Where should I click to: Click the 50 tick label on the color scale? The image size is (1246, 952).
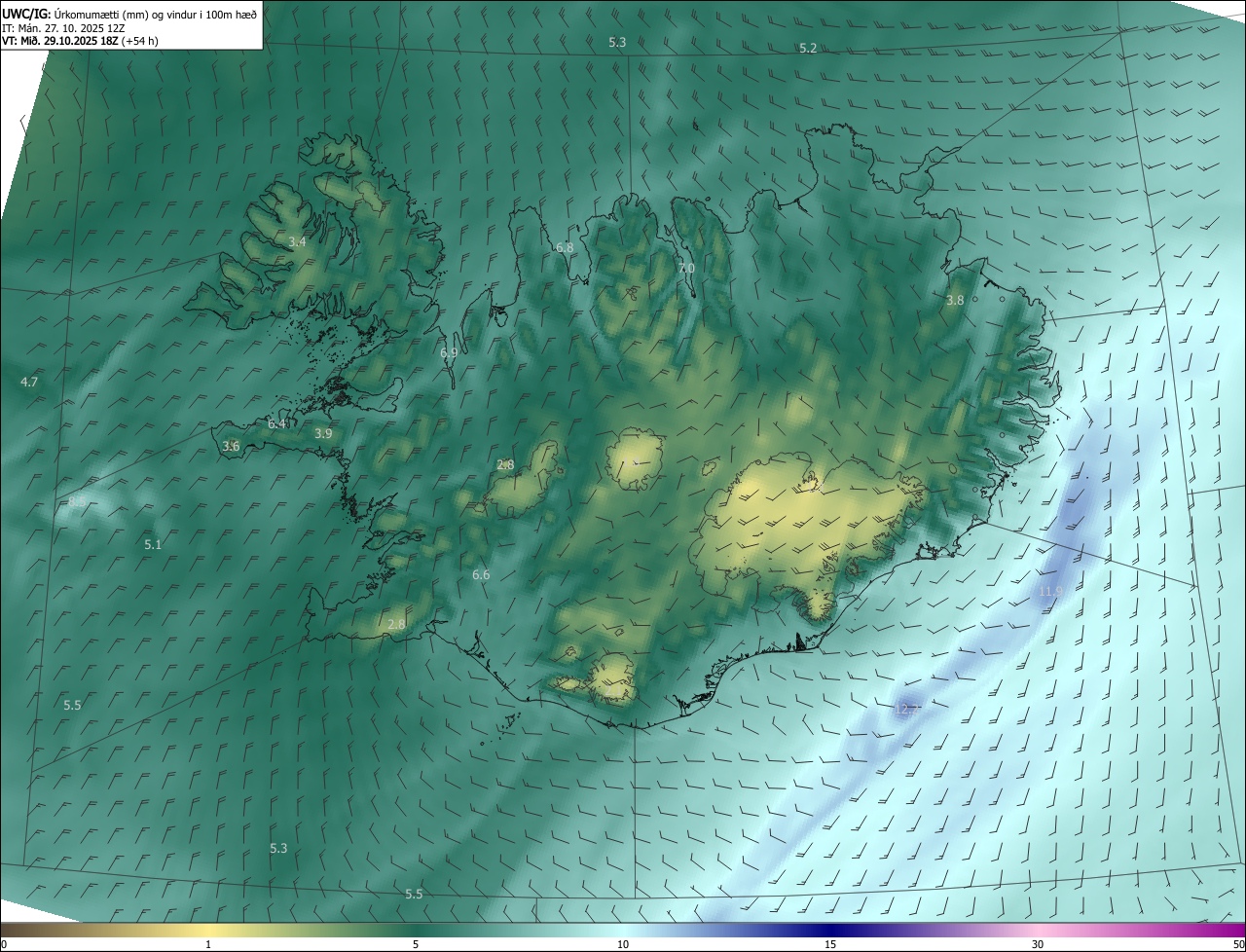pyautogui.click(x=1238, y=944)
